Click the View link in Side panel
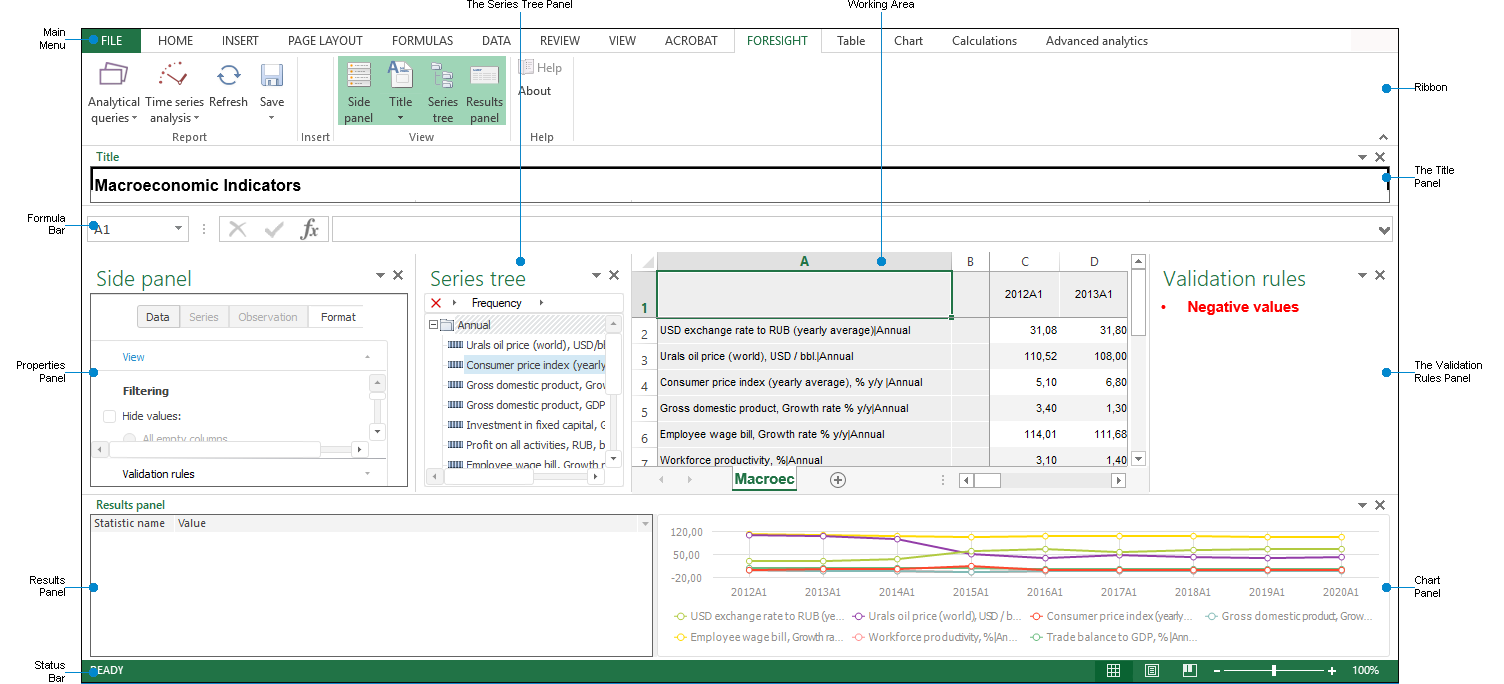This screenshot has width=1504, height=684. [x=133, y=356]
